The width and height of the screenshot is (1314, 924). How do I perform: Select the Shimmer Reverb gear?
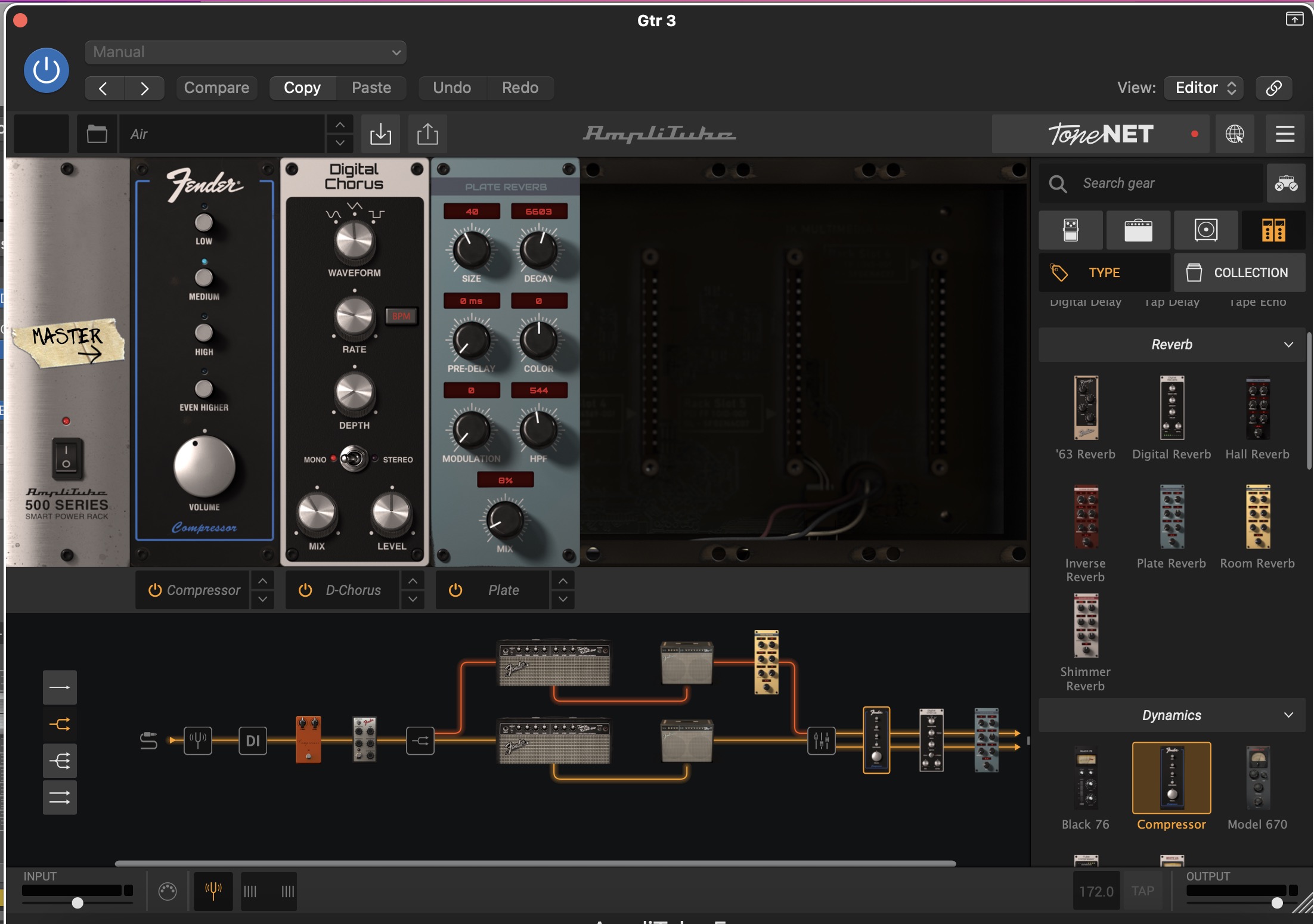tap(1086, 642)
